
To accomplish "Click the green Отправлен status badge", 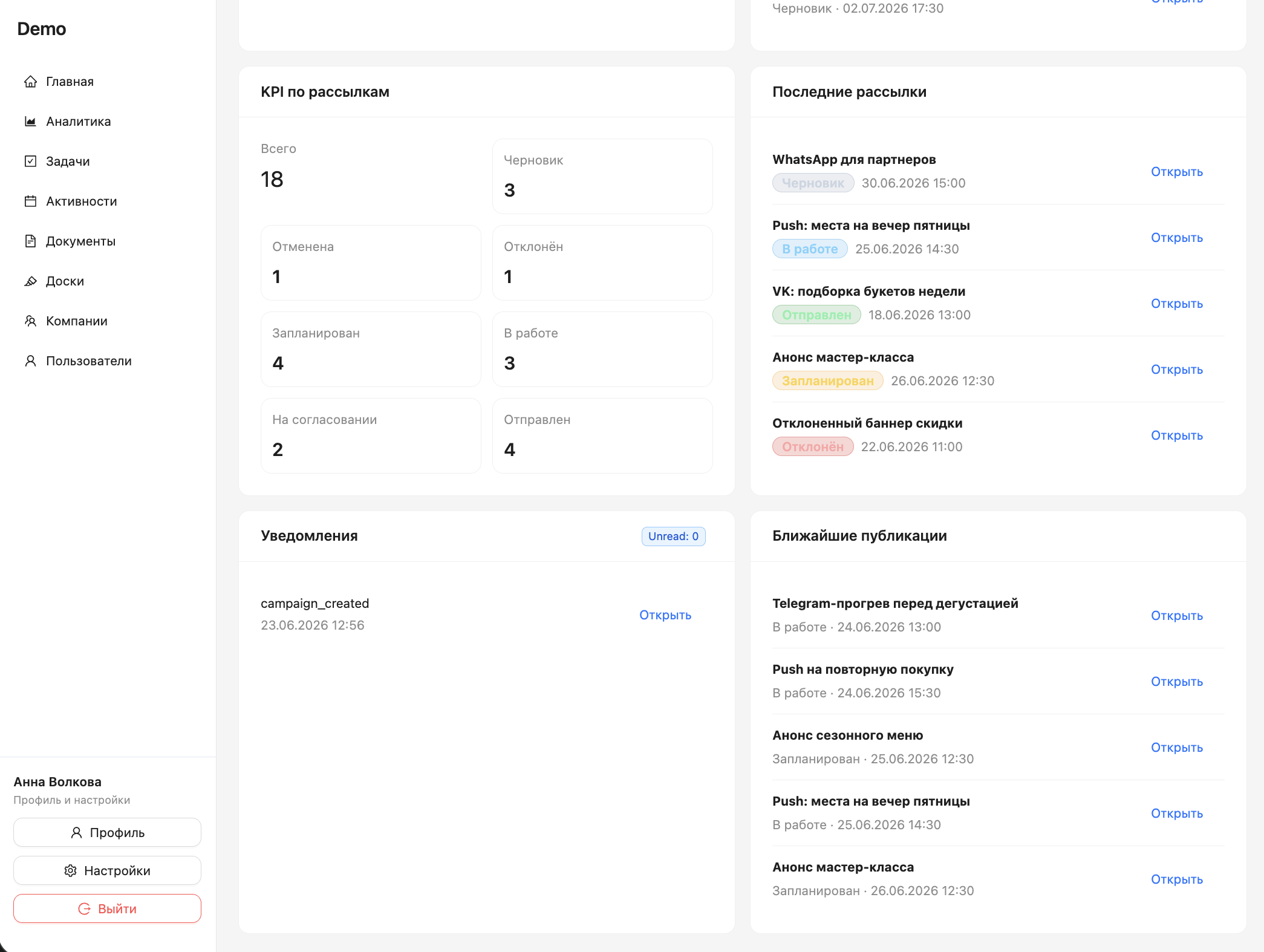I will tap(816, 315).
